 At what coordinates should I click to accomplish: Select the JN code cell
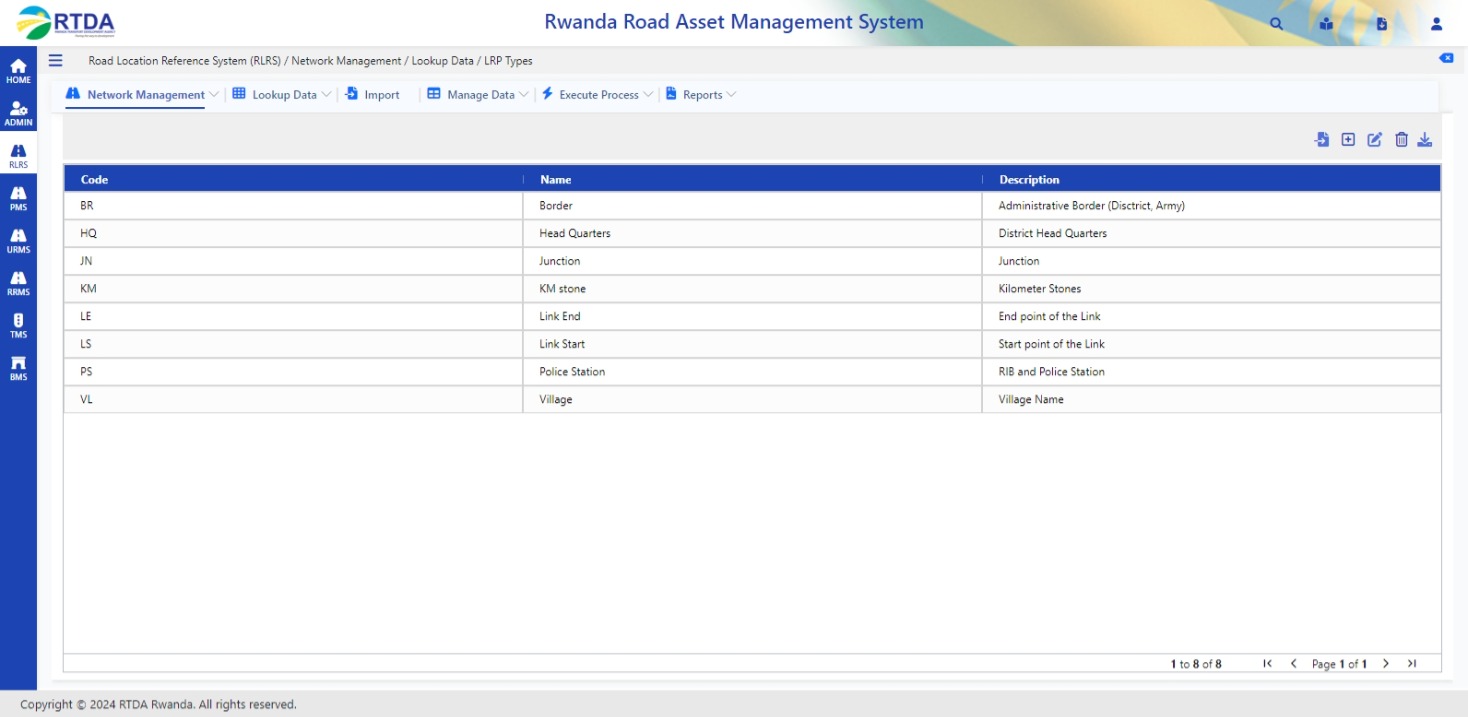point(293,261)
